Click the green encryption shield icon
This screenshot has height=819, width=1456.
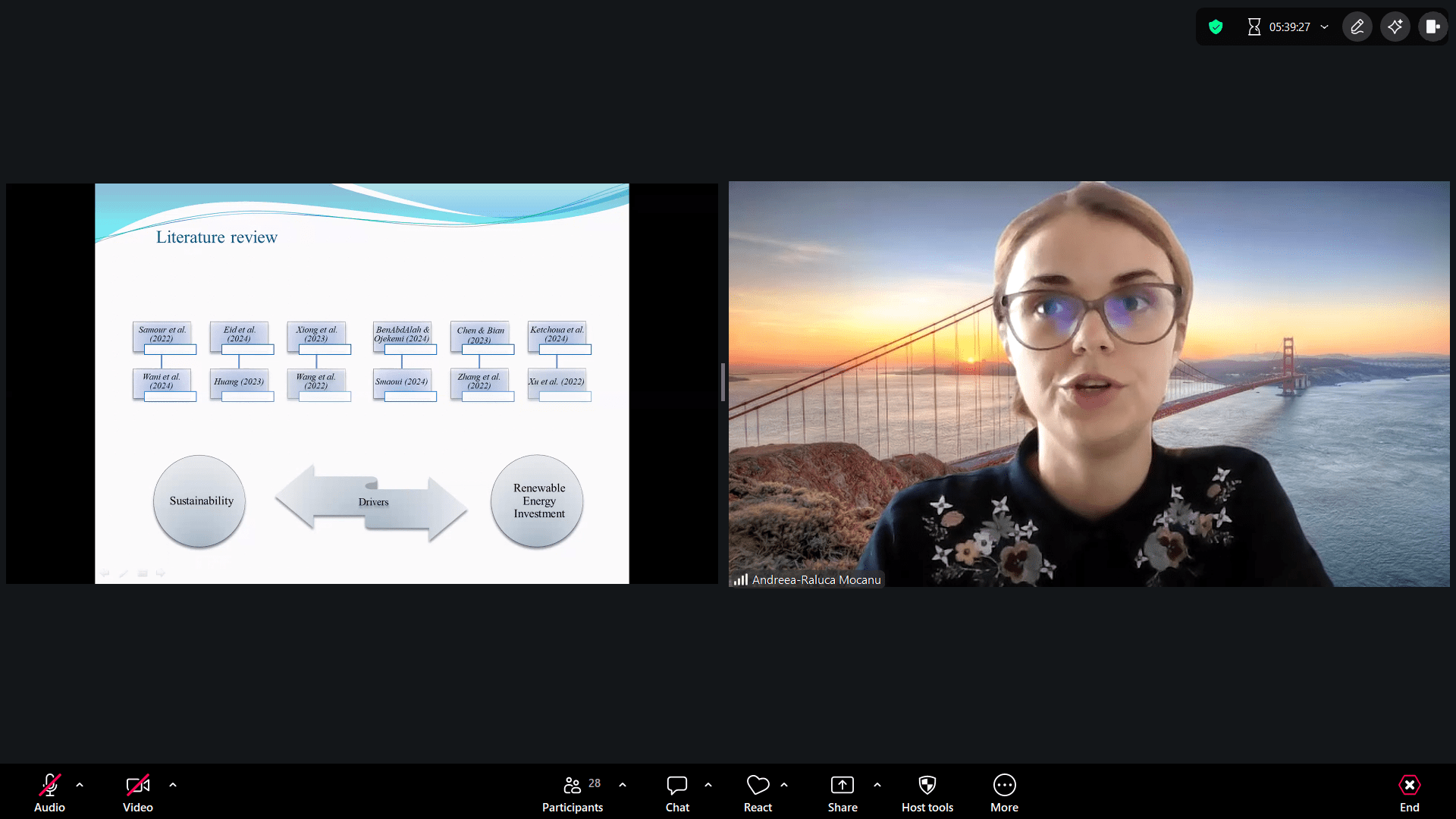(x=1216, y=27)
